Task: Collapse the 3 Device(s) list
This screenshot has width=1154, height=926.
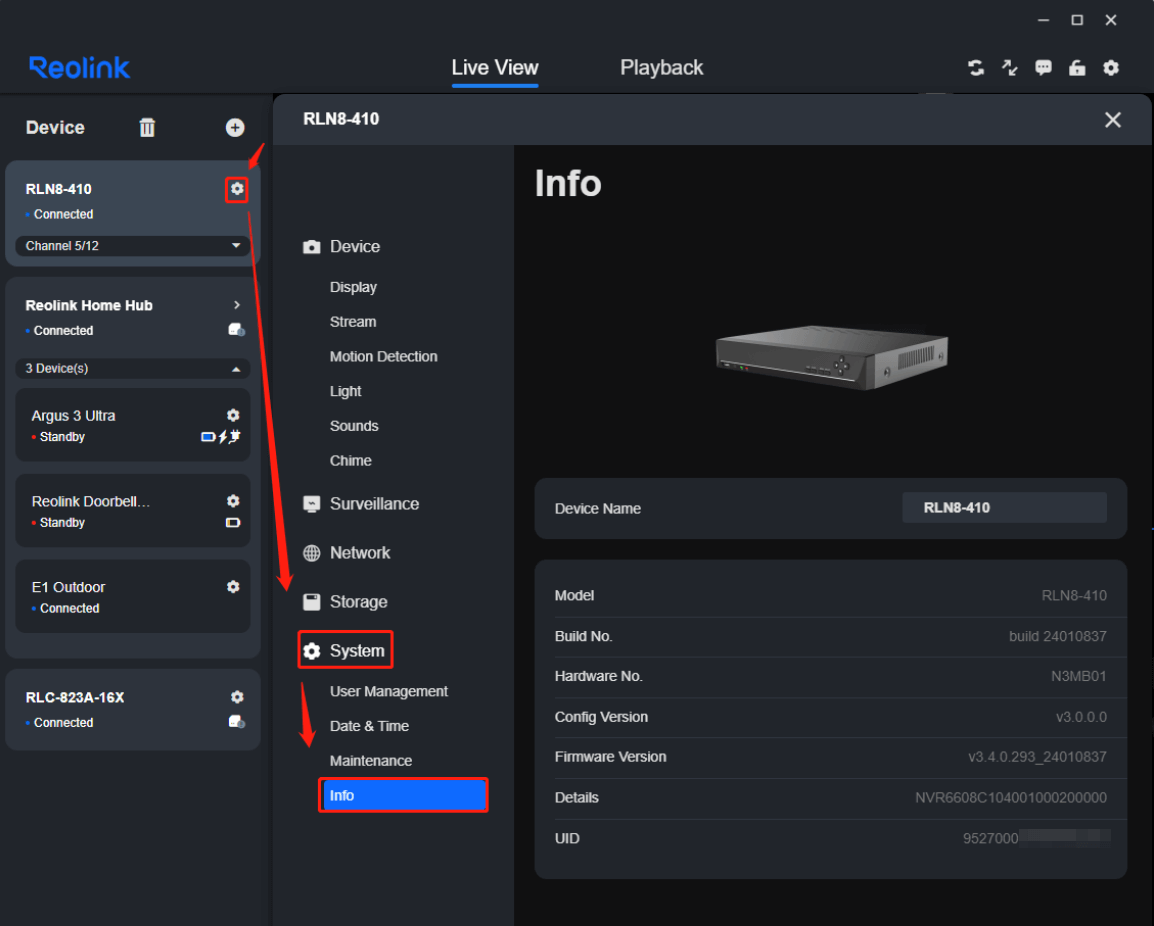Action: [x=132, y=368]
